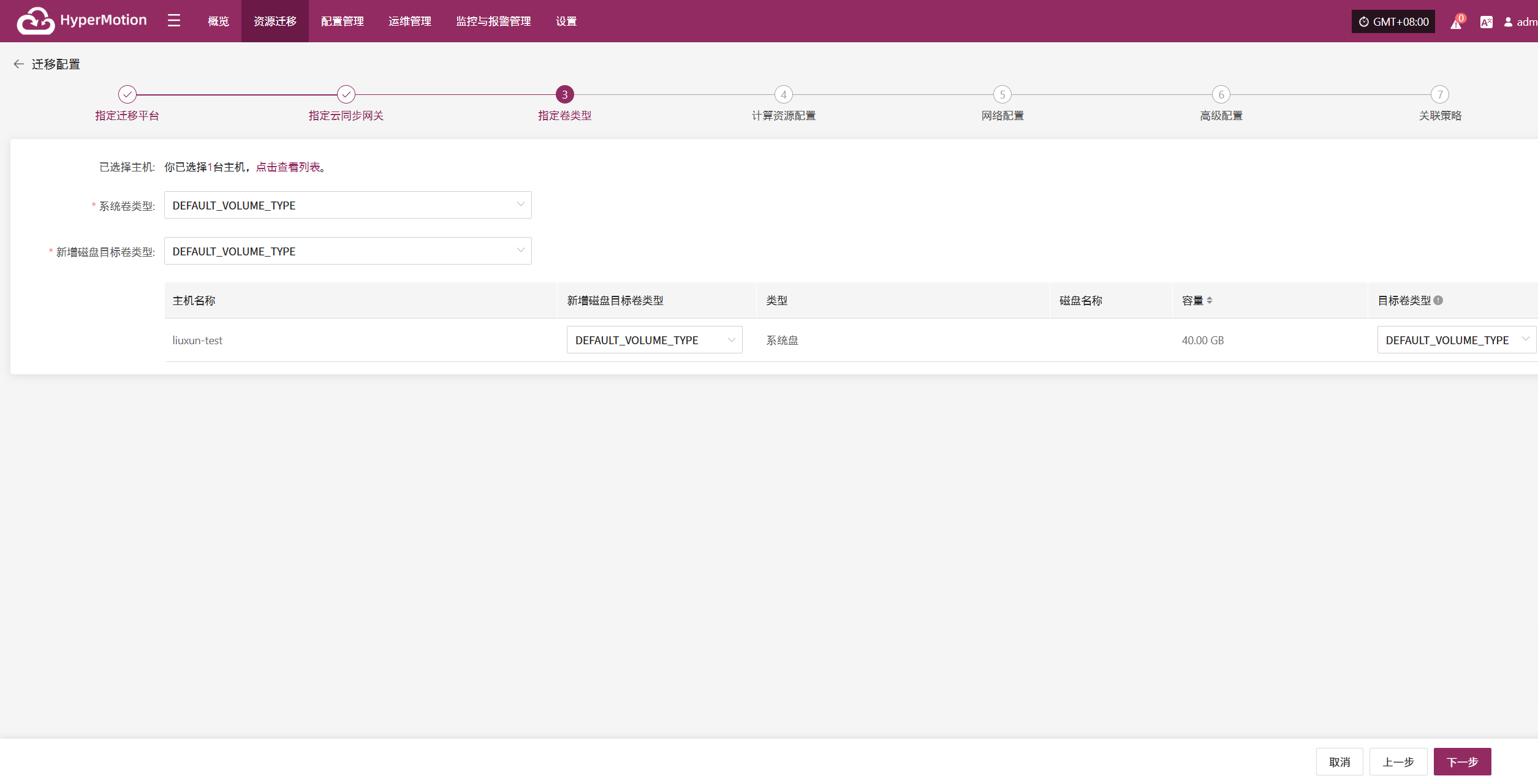
Task: Click the 点击查看列表 link
Action: (x=288, y=167)
